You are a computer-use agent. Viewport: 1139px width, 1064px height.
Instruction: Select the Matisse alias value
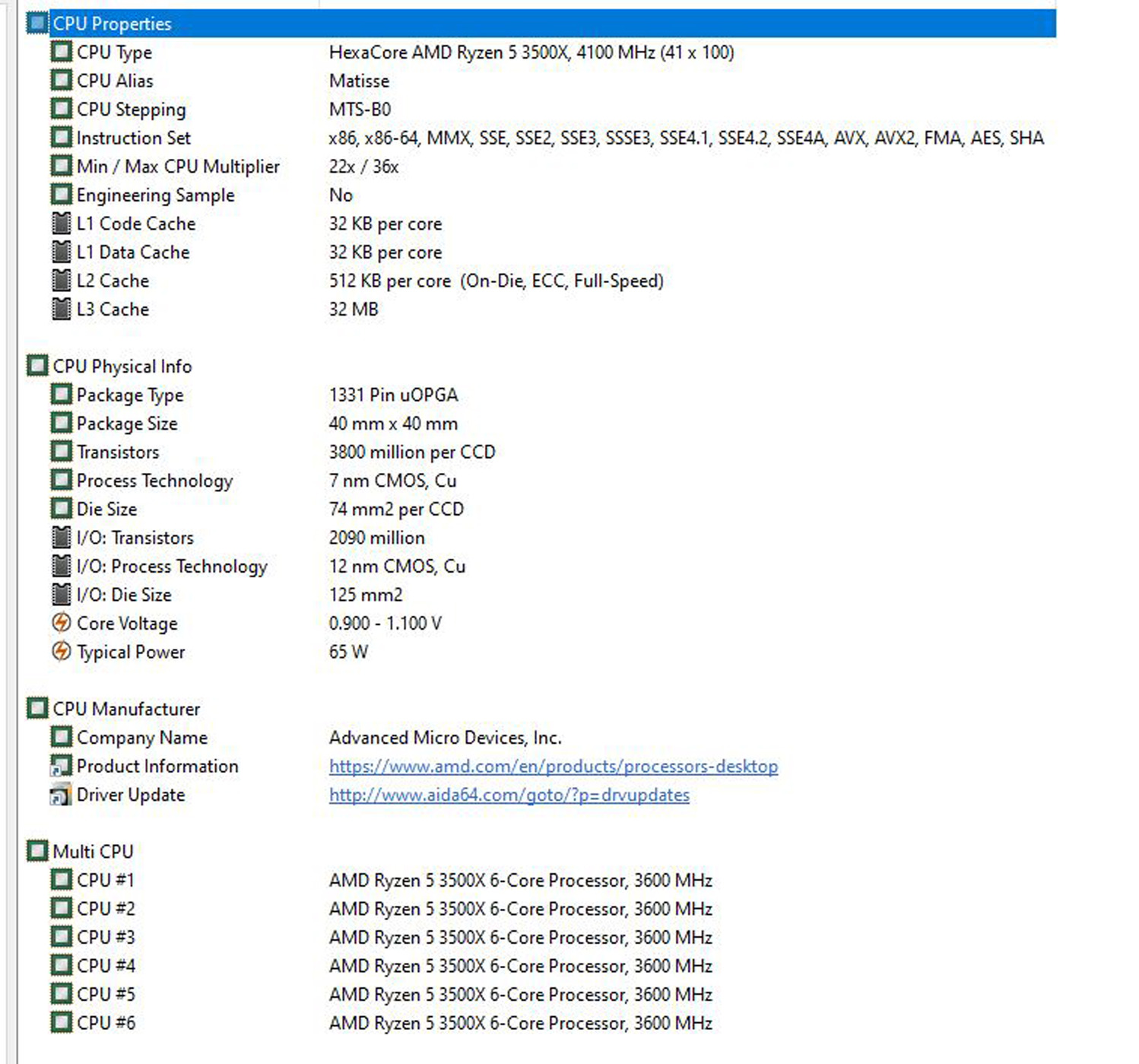[x=359, y=81]
